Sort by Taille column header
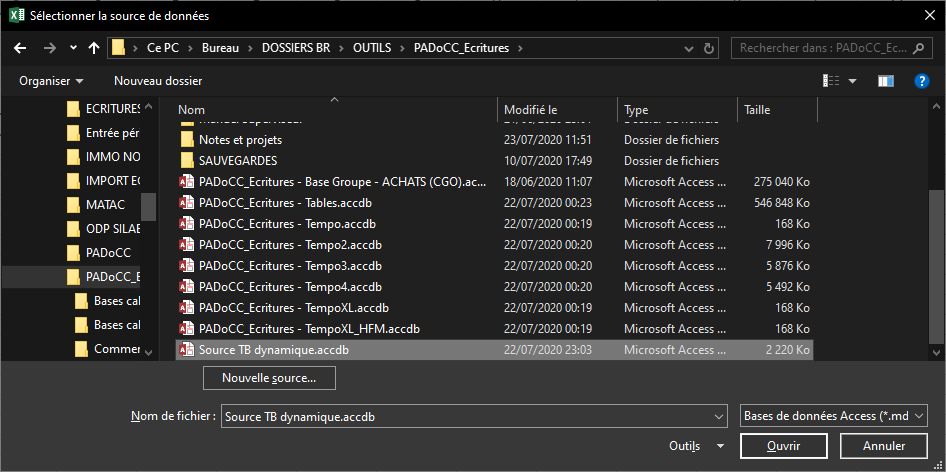Viewport: 946px width, 472px height. 757,110
